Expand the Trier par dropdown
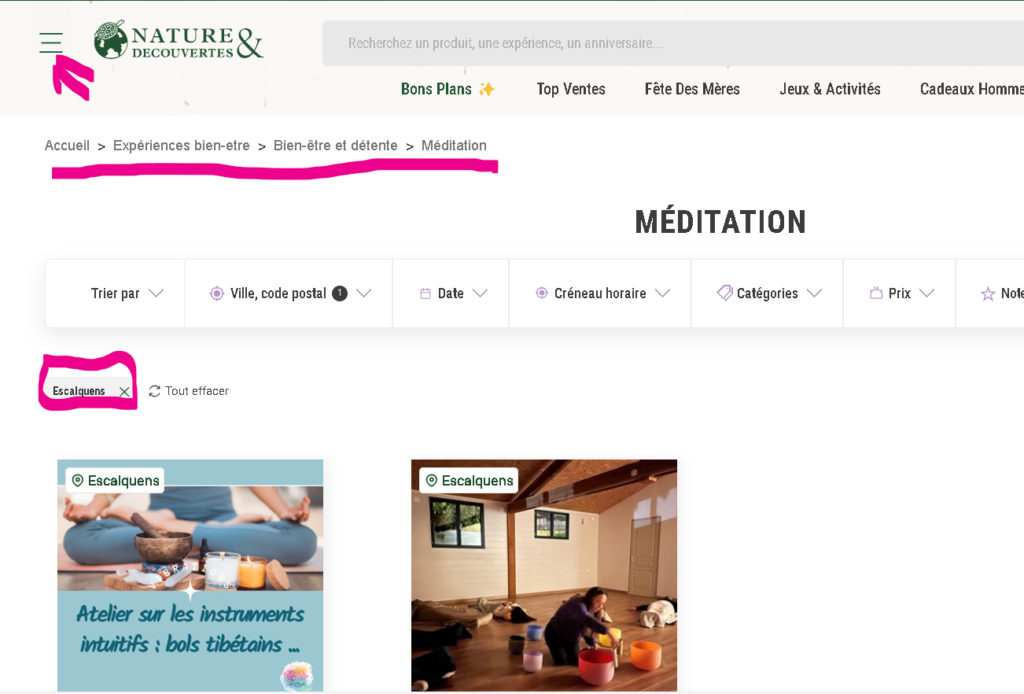The image size is (1024, 694). [127, 294]
